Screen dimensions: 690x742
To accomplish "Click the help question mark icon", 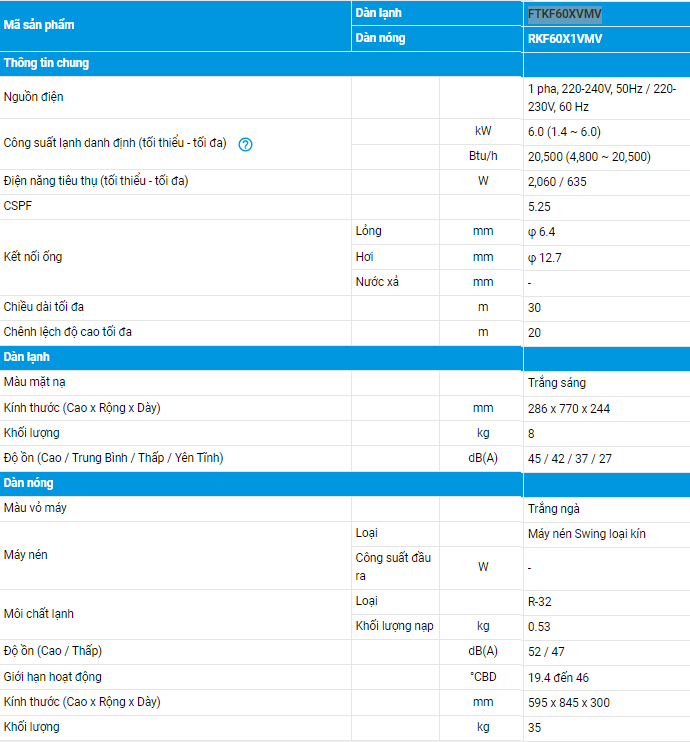I will [x=245, y=144].
